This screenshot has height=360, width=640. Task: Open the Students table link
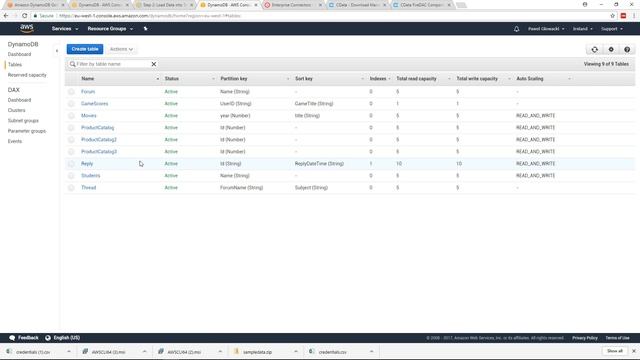pyautogui.click(x=90, y=176)
